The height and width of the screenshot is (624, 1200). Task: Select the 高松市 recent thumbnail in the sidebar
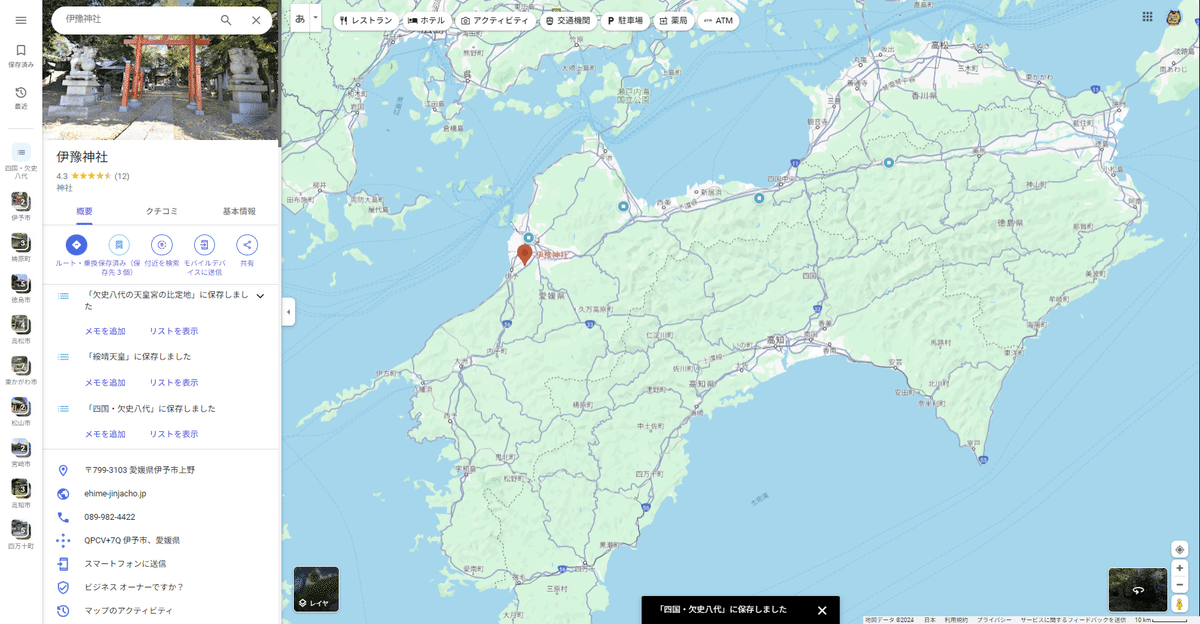tap(21, 329)
